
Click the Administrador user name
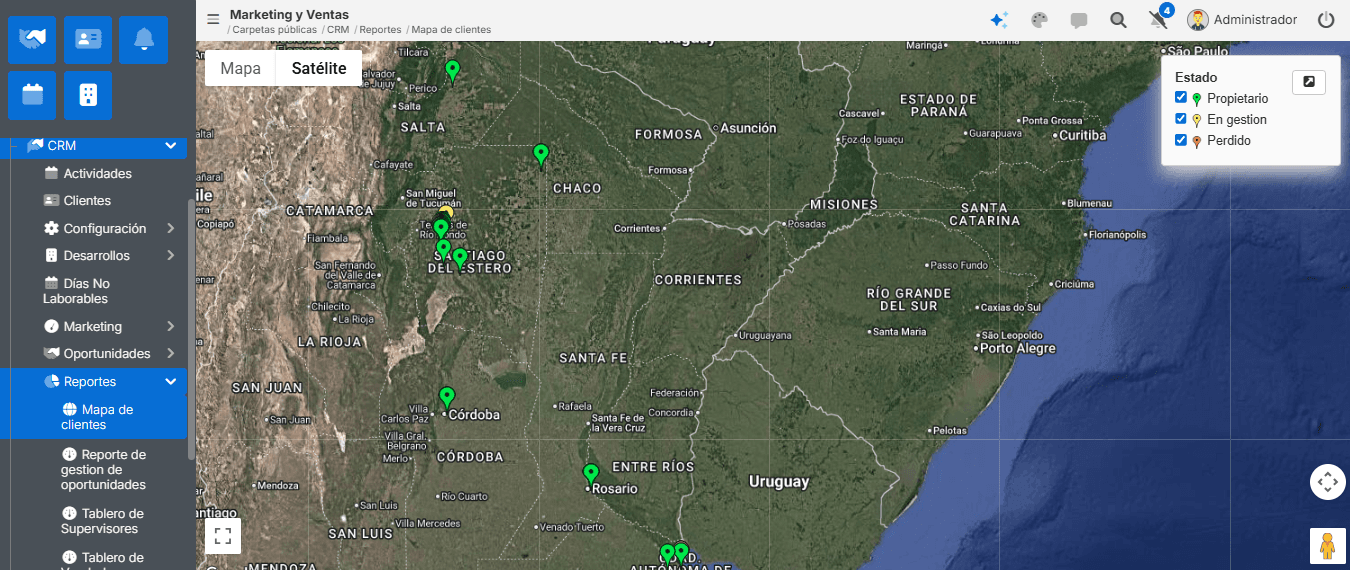pos(1255,20)
